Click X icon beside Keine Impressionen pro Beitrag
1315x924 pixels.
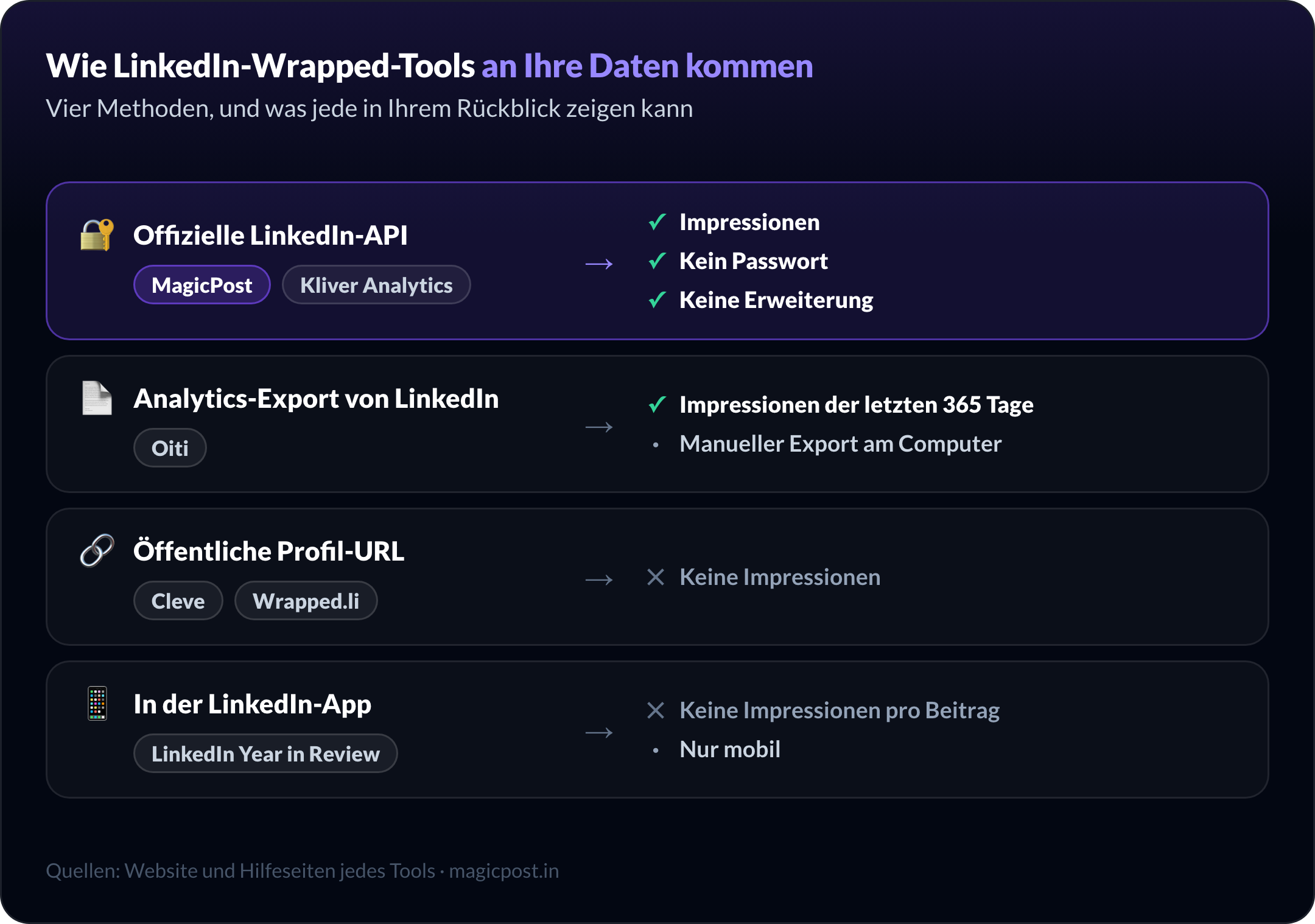(x=656, y=710)
